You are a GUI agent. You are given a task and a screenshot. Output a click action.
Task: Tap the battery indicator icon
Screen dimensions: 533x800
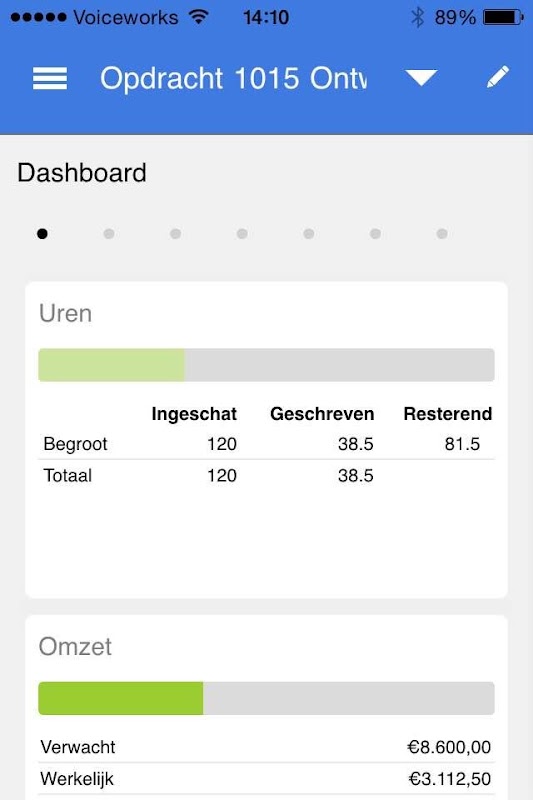(503, 17)
